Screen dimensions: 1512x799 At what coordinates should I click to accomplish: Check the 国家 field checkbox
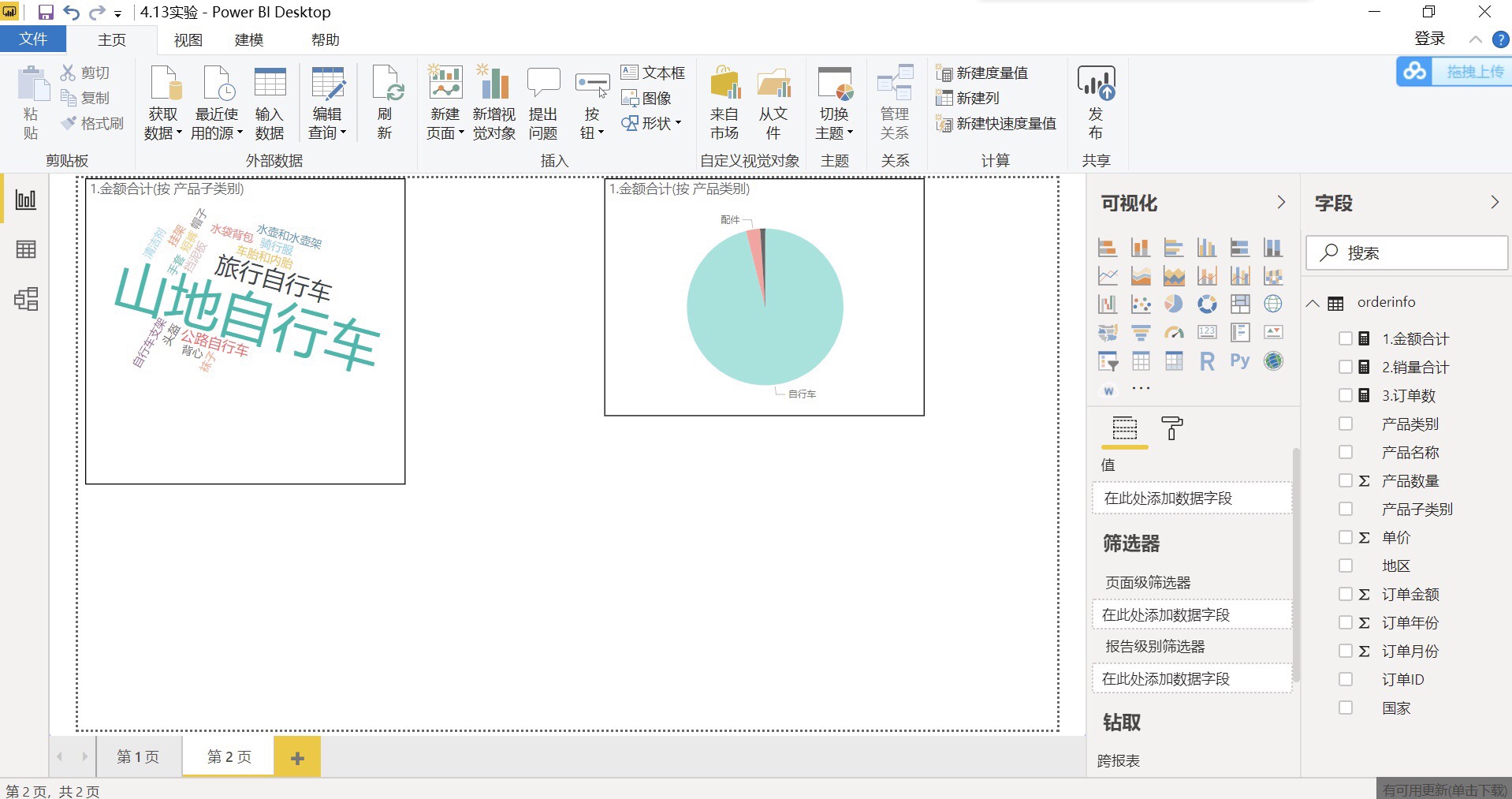pyautogui.click(x=1346, y=708)
